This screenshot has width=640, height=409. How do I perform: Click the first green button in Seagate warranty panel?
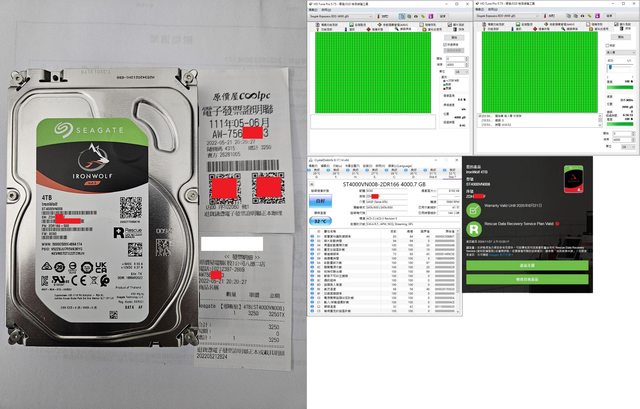528,266
